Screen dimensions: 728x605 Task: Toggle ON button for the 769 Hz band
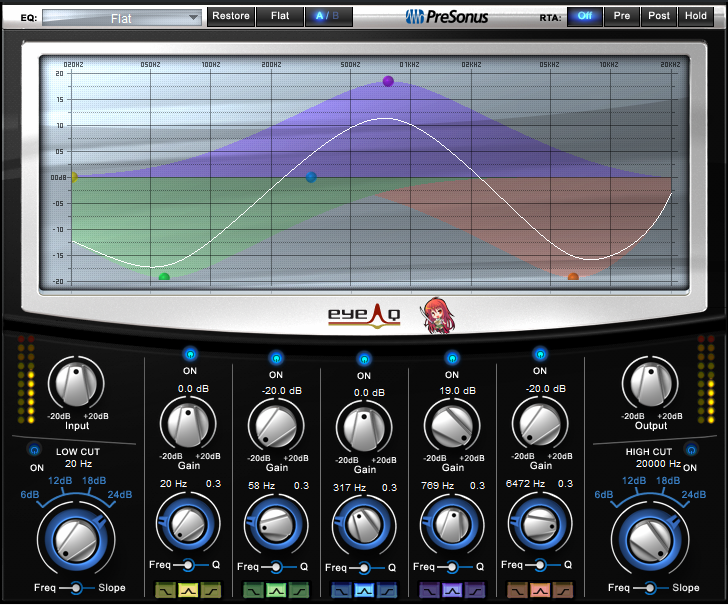click(452, 358)
